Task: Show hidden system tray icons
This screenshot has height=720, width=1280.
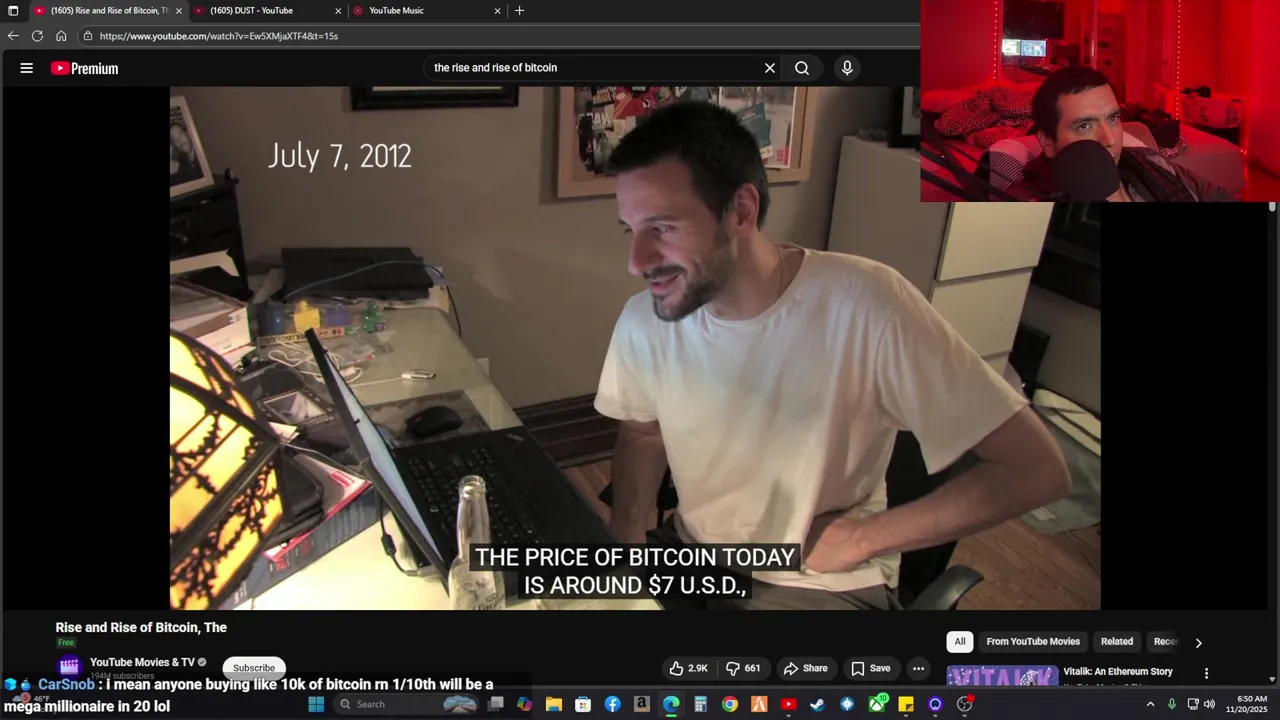Action: (x=1150, y=704)
